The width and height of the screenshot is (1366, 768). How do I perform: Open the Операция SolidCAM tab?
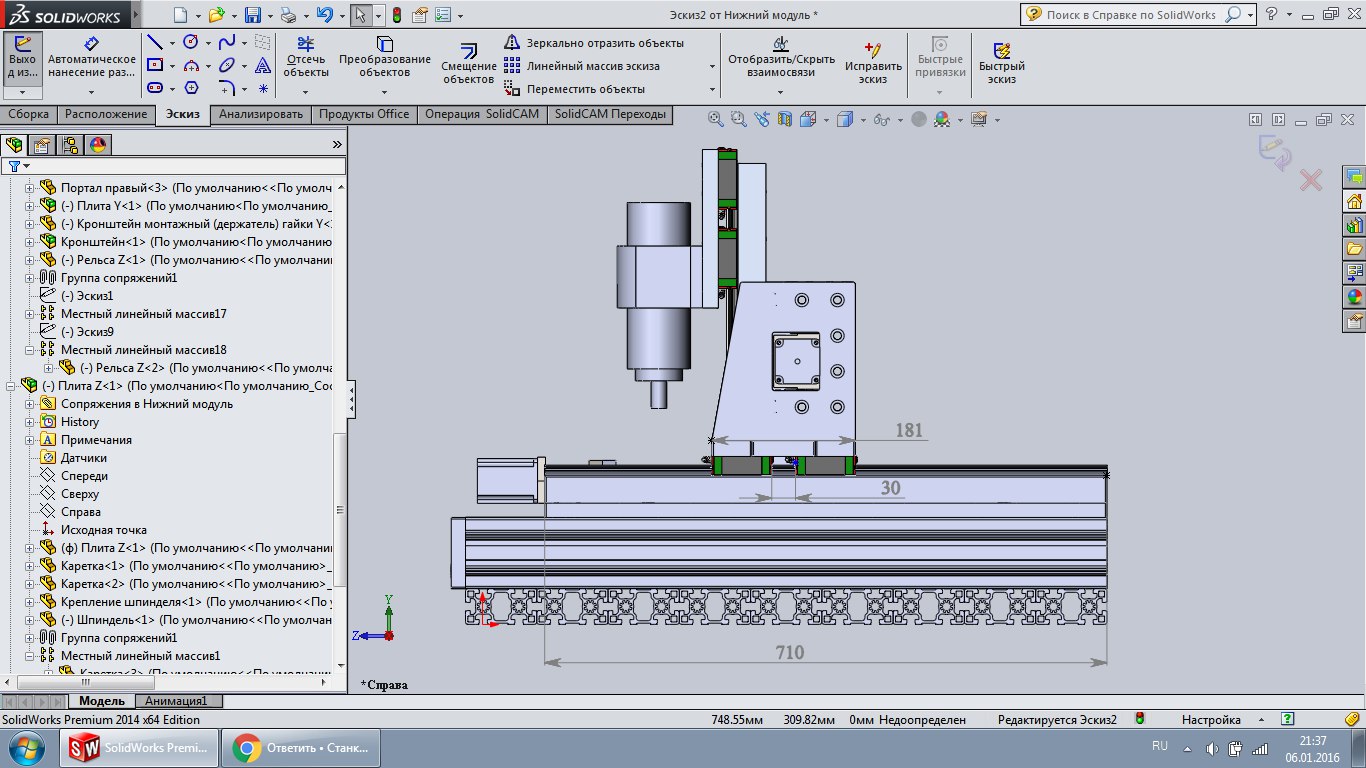481,114
